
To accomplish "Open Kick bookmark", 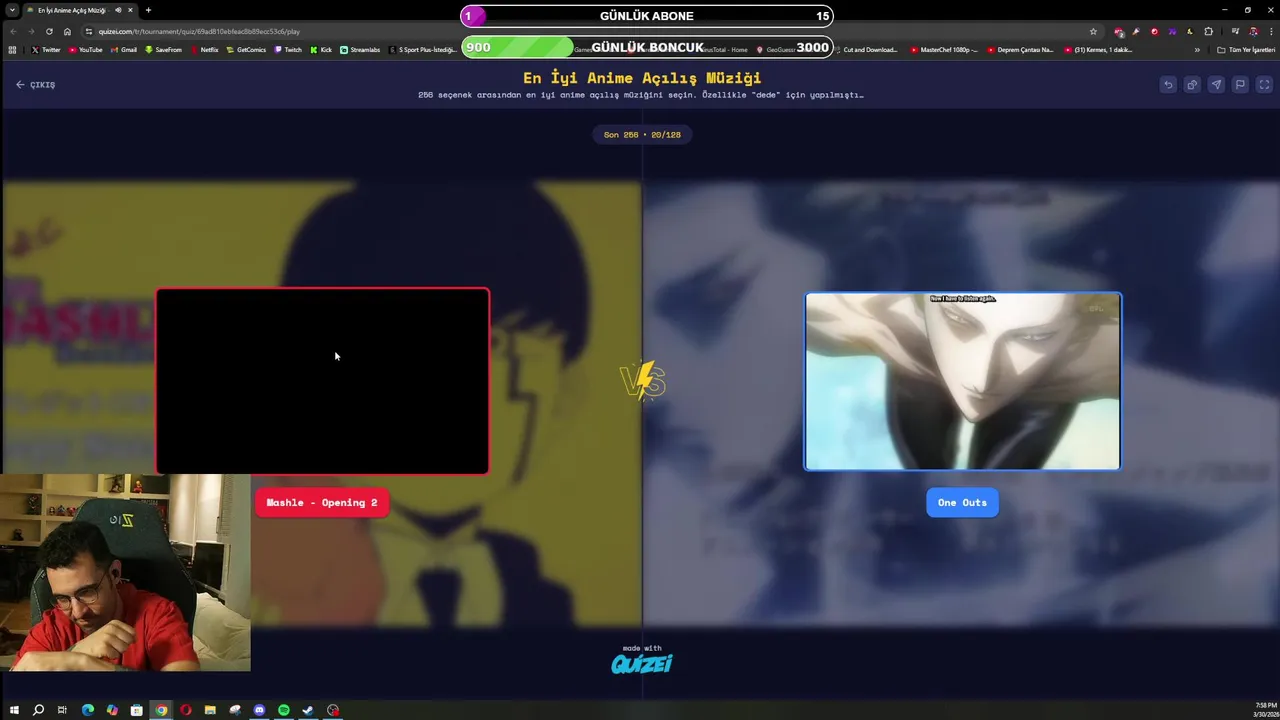I will tap(321, 49).
